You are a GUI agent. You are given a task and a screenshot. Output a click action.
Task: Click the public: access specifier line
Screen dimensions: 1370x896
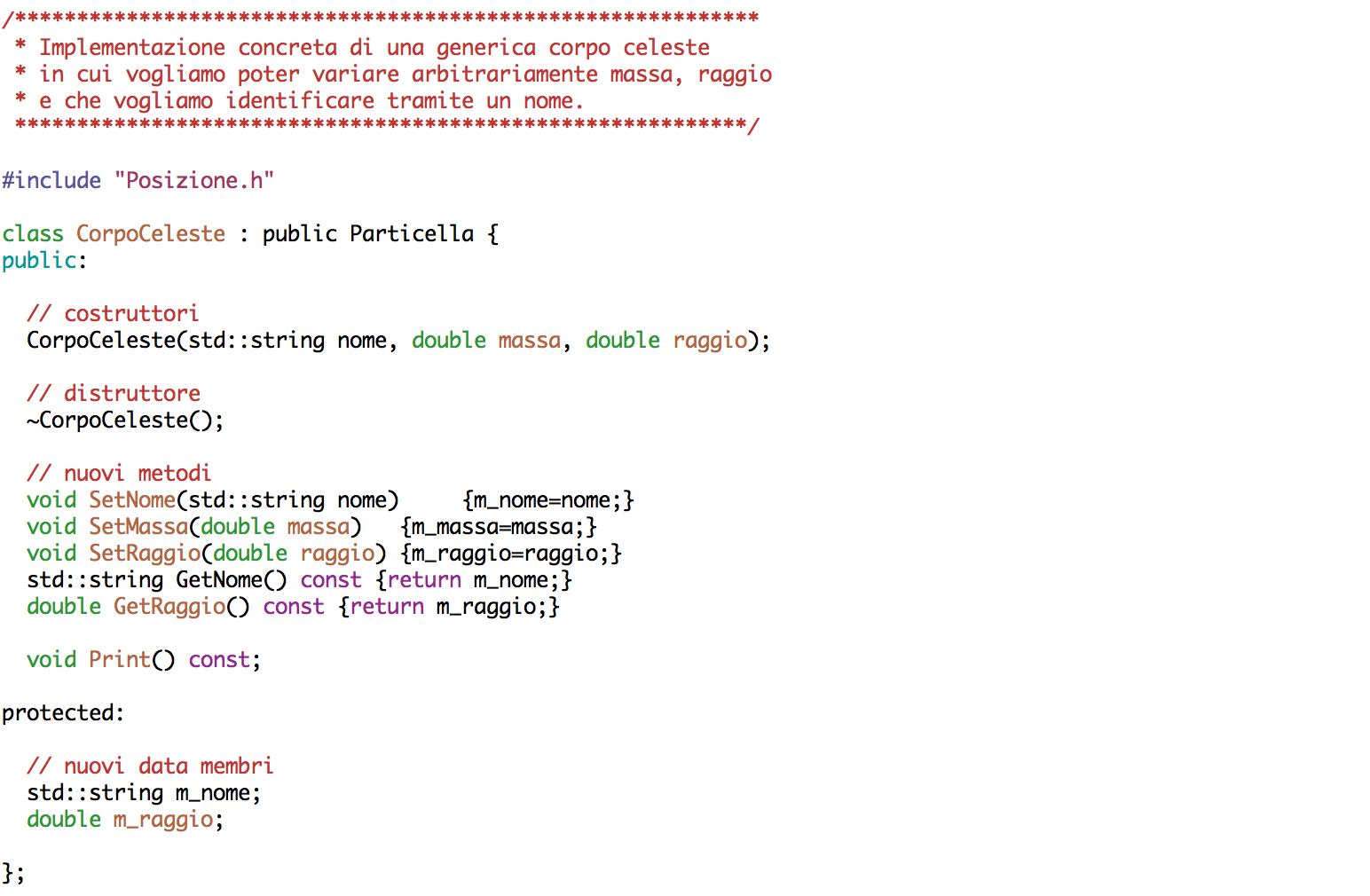(x=44, y=260)
